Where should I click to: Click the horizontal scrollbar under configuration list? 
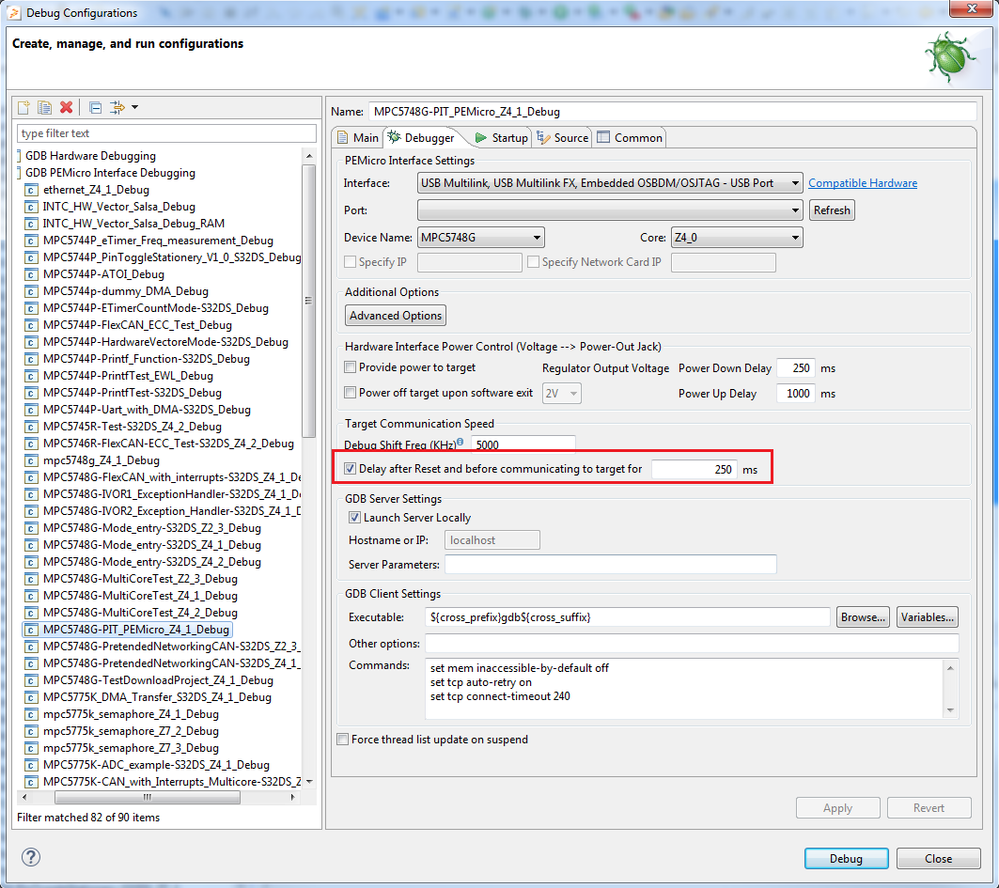pos(147,797)
